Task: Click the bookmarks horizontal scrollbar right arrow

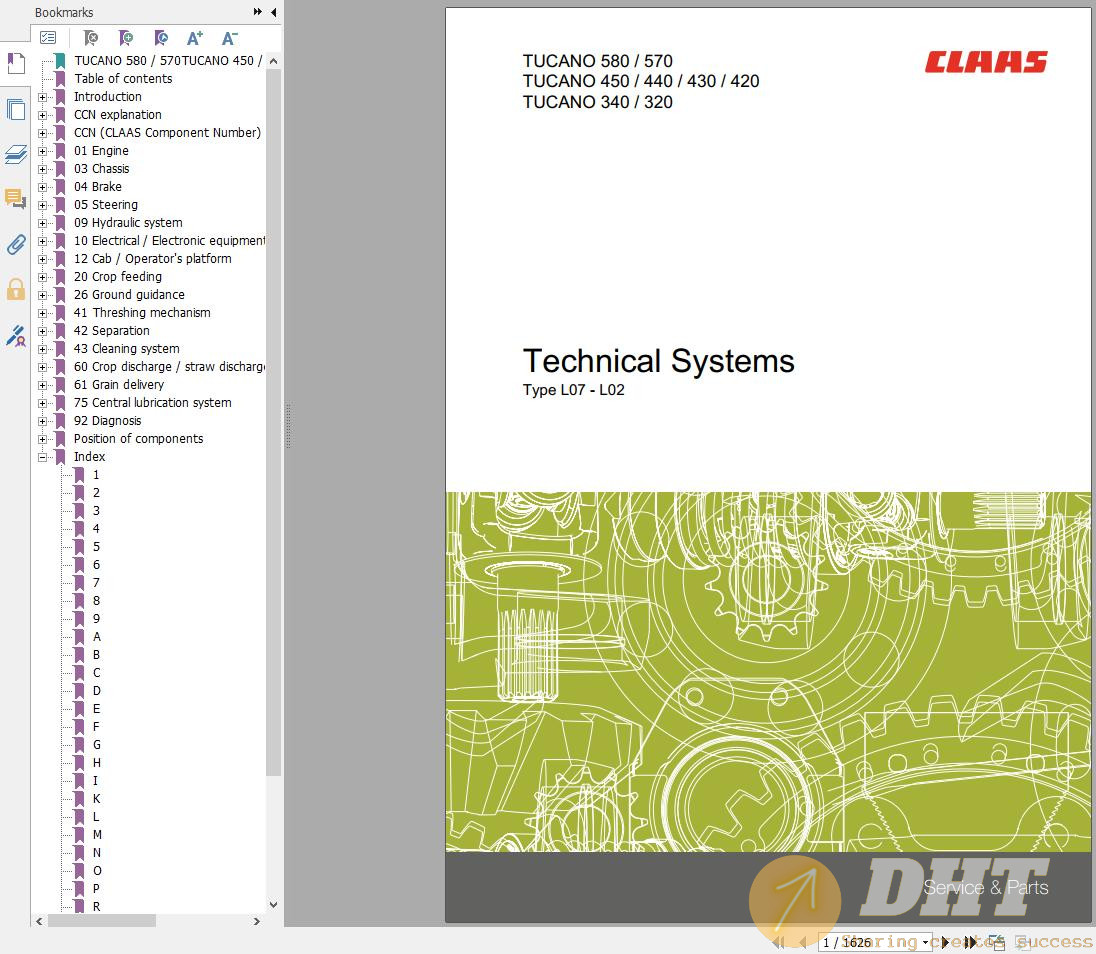Action: pos(257,921)
